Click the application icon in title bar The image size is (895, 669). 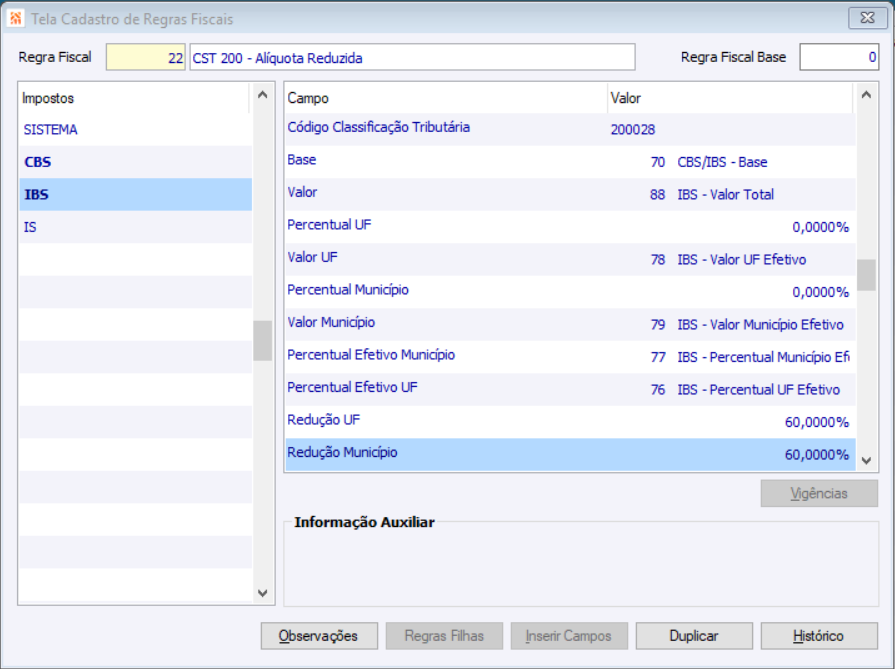tap(15, 18)
